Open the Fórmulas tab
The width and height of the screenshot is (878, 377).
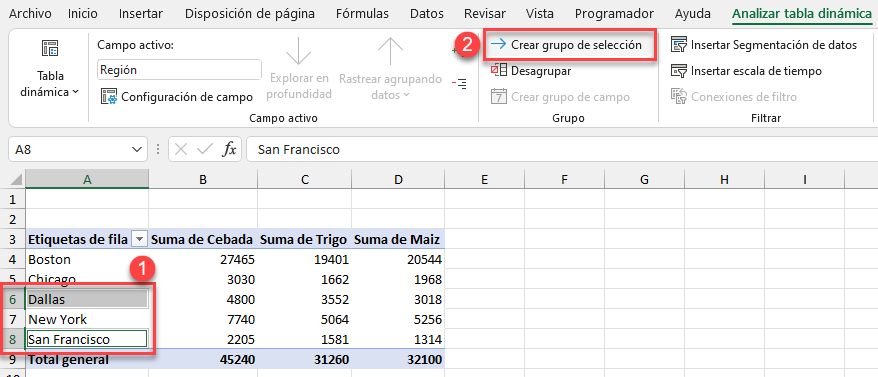[362, 13]
